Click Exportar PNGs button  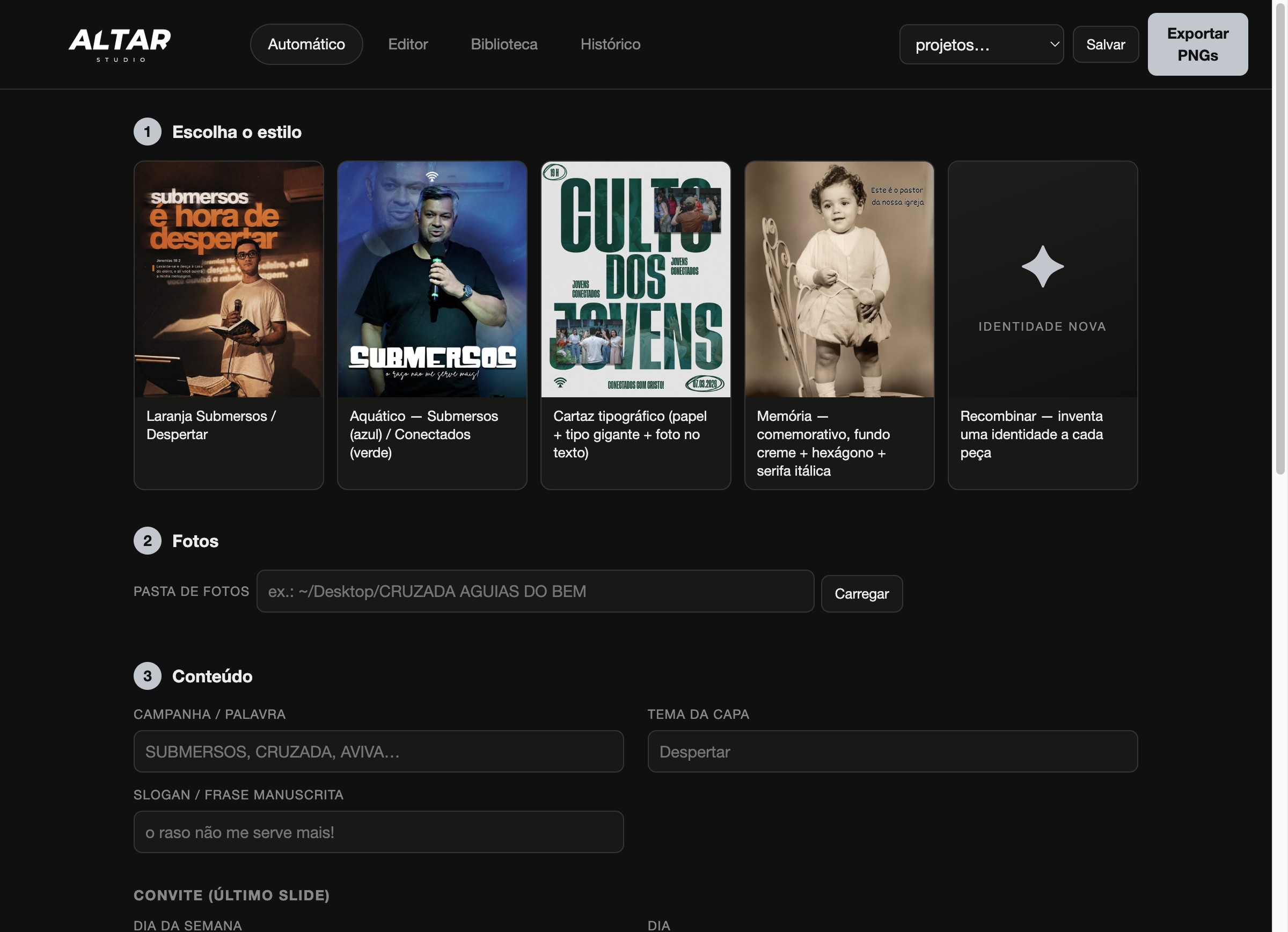(1197, 45)
